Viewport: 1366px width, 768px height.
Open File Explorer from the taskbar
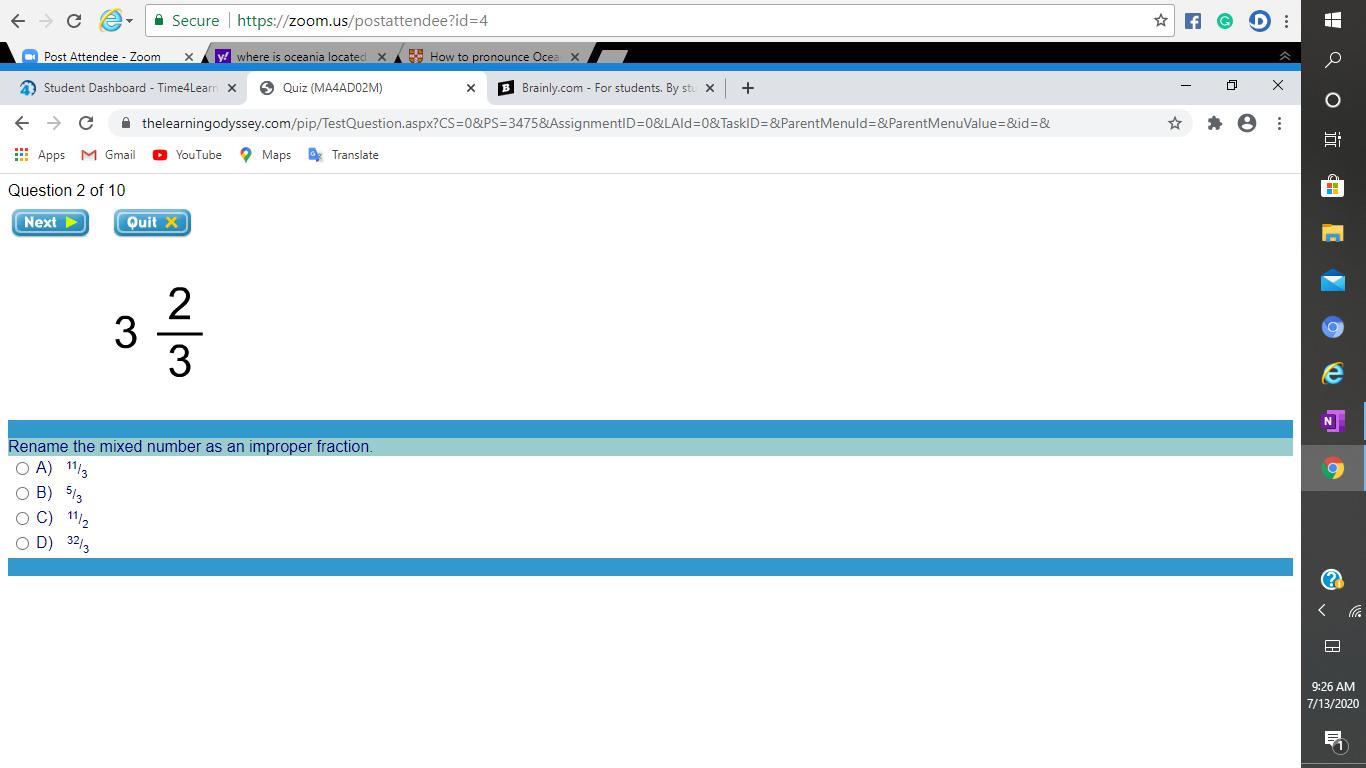click(x=1332, y=233)
